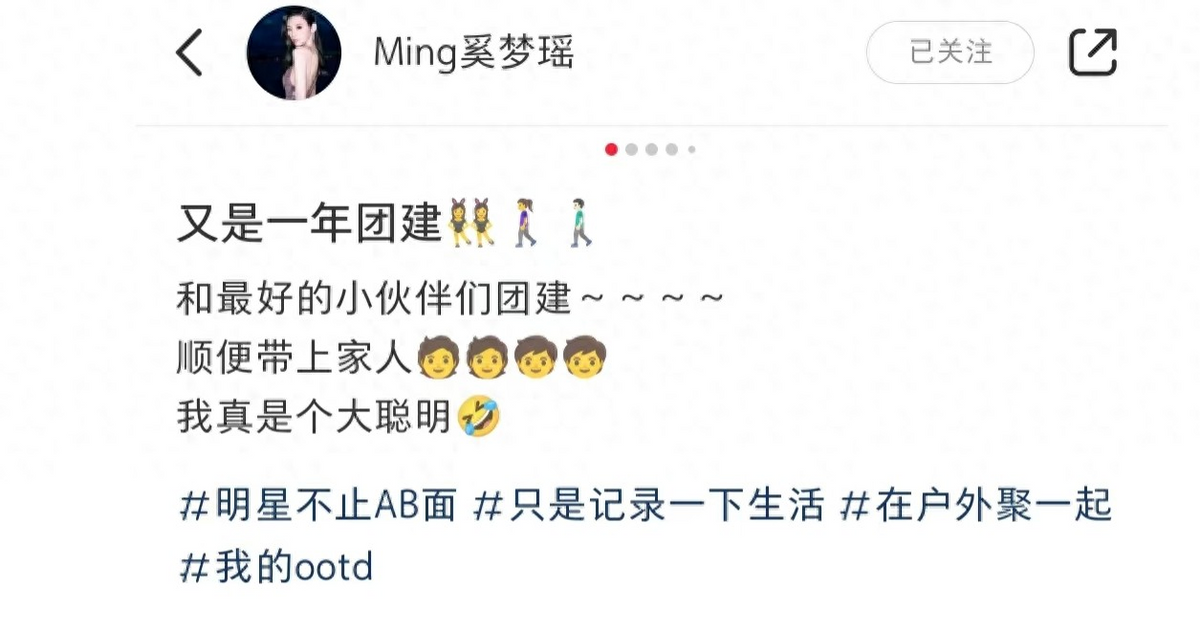
Task: Jump to the fourth image dot
Action: 672,149
